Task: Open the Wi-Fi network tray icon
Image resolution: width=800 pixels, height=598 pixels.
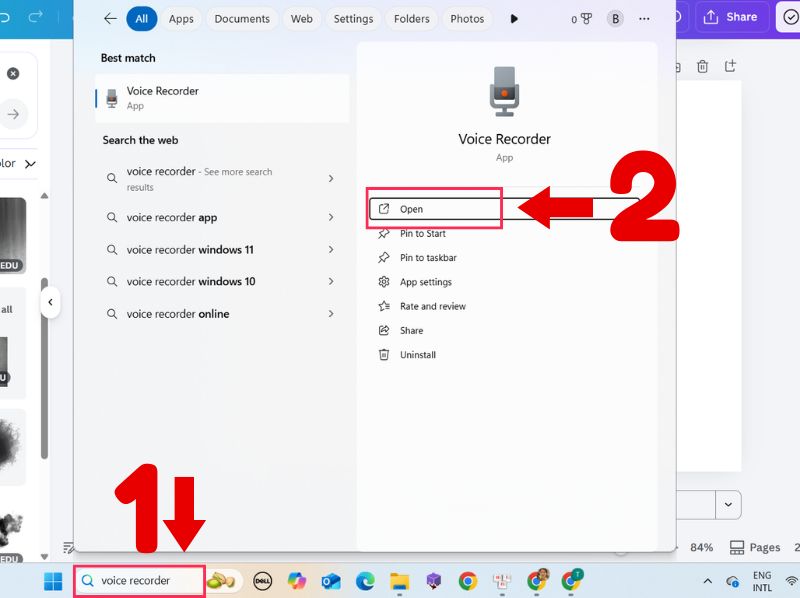Action: tap(792, 581)
